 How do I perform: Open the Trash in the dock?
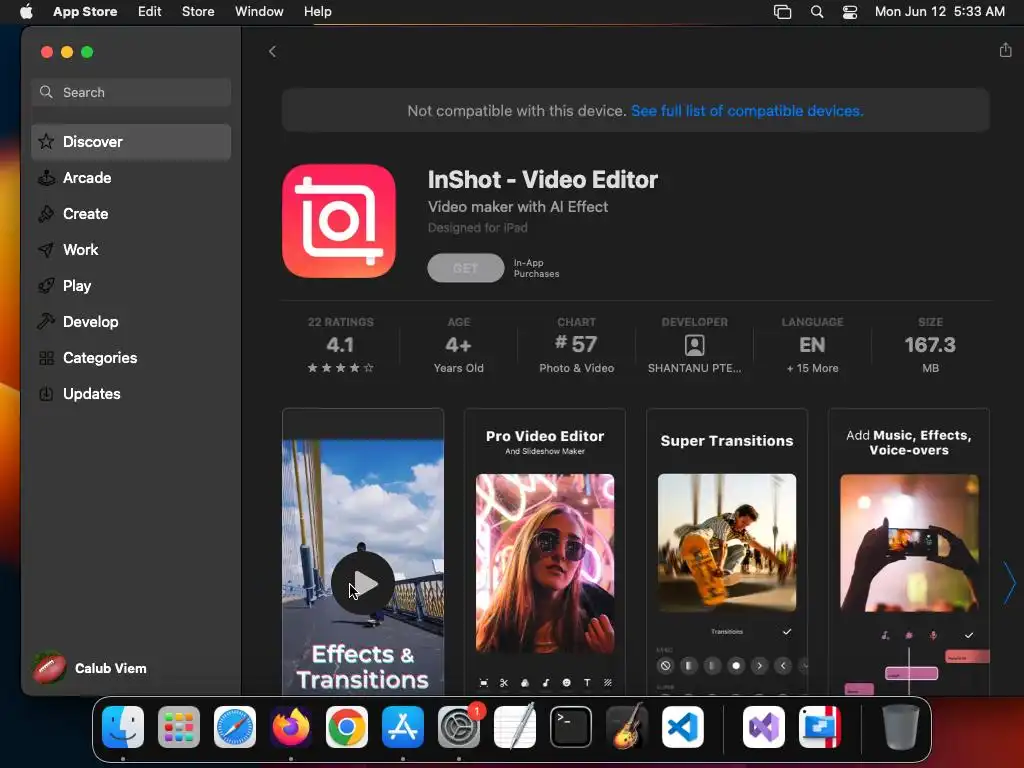tap(901, 727)
